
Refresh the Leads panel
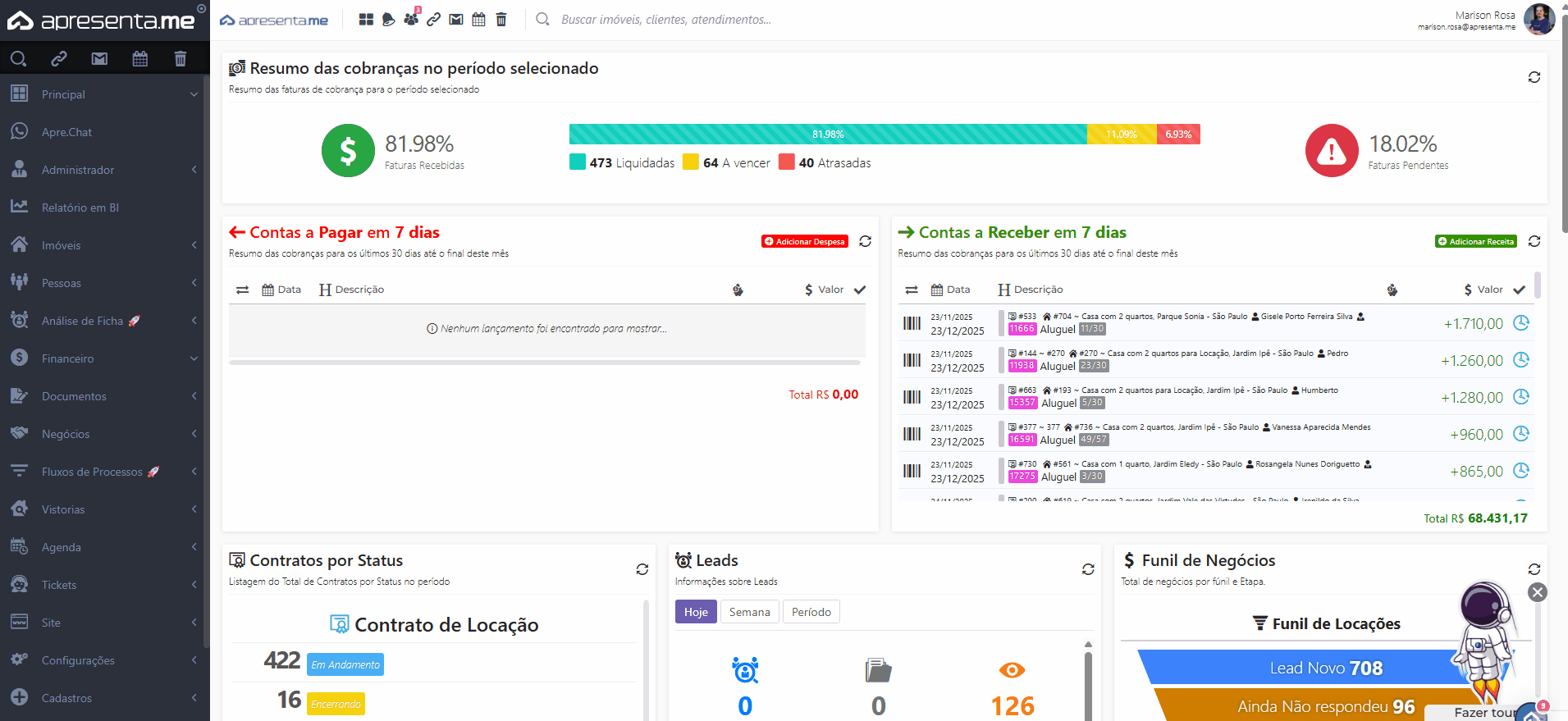[1088, 569]
